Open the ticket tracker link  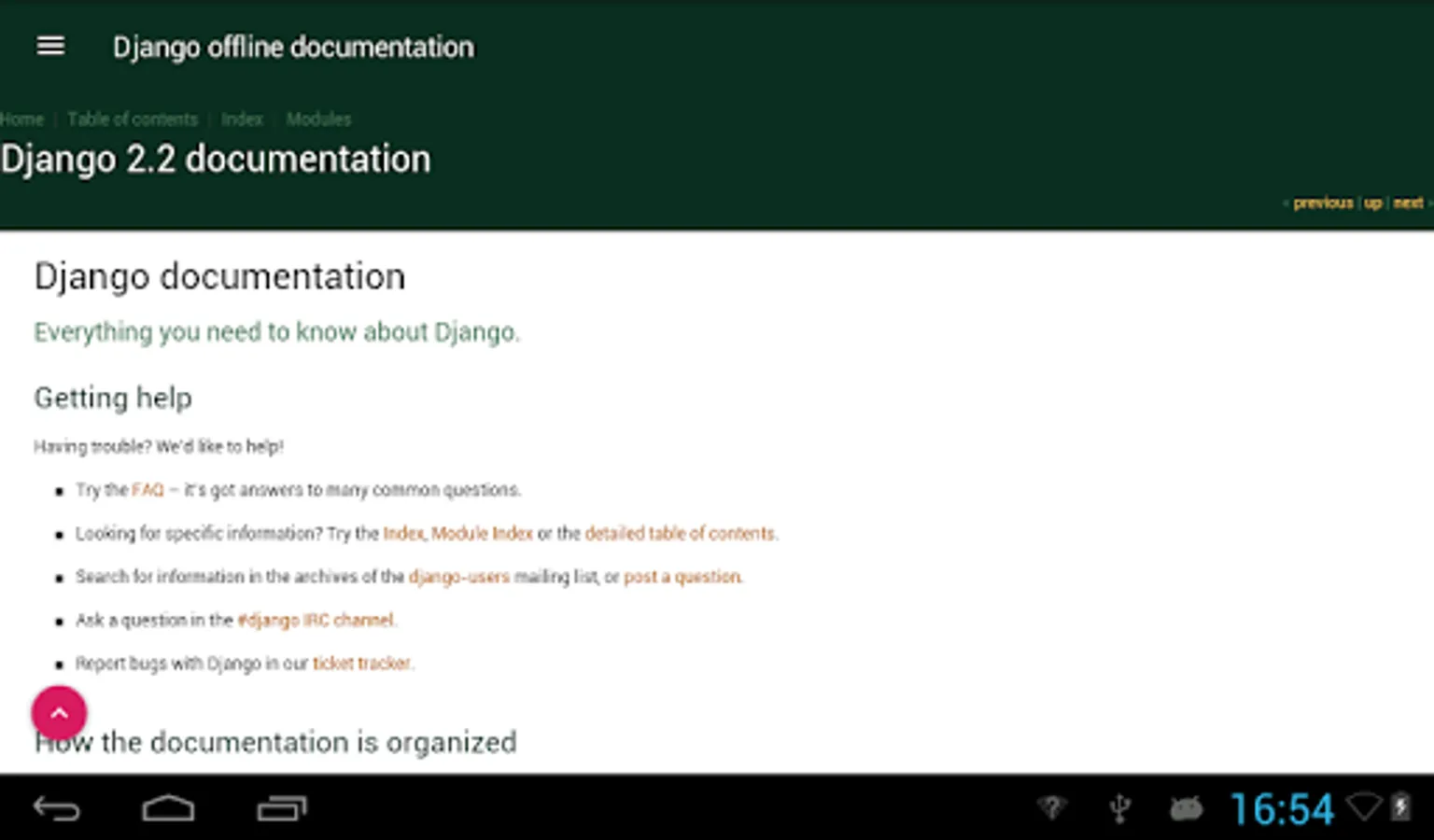click(x=361, y=664)
